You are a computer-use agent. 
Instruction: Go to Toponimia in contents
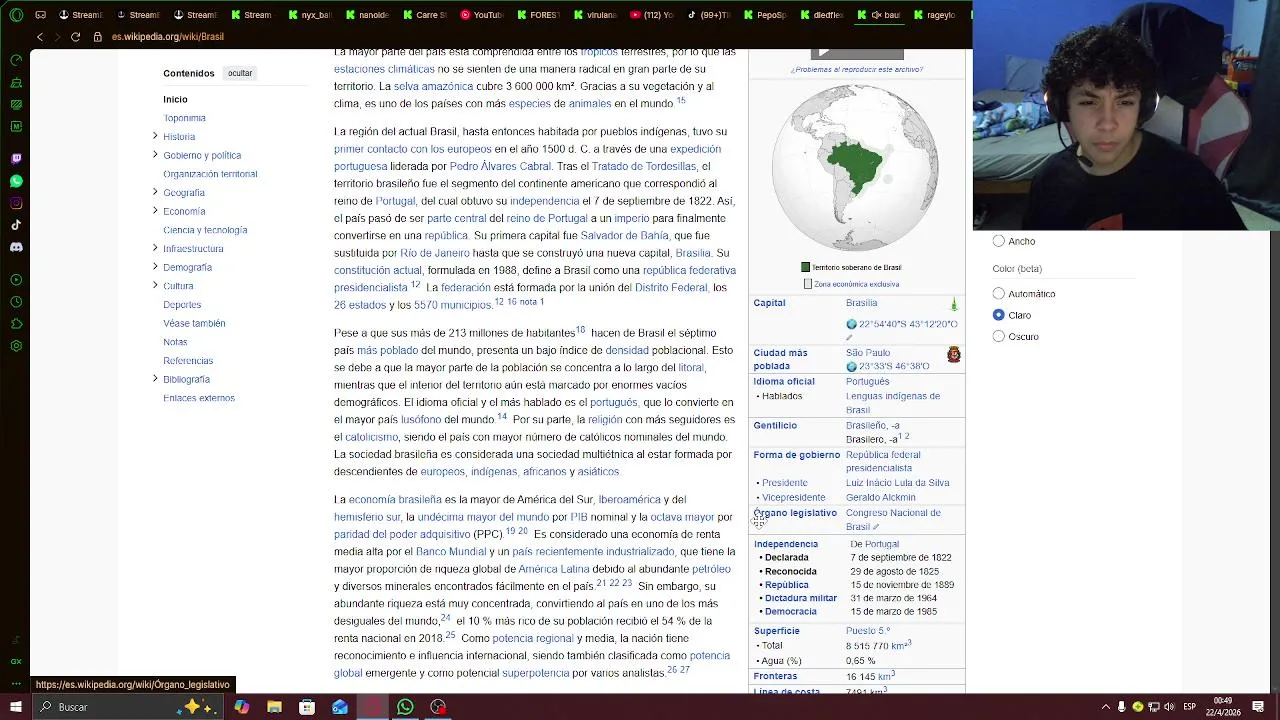coord(184,118)
